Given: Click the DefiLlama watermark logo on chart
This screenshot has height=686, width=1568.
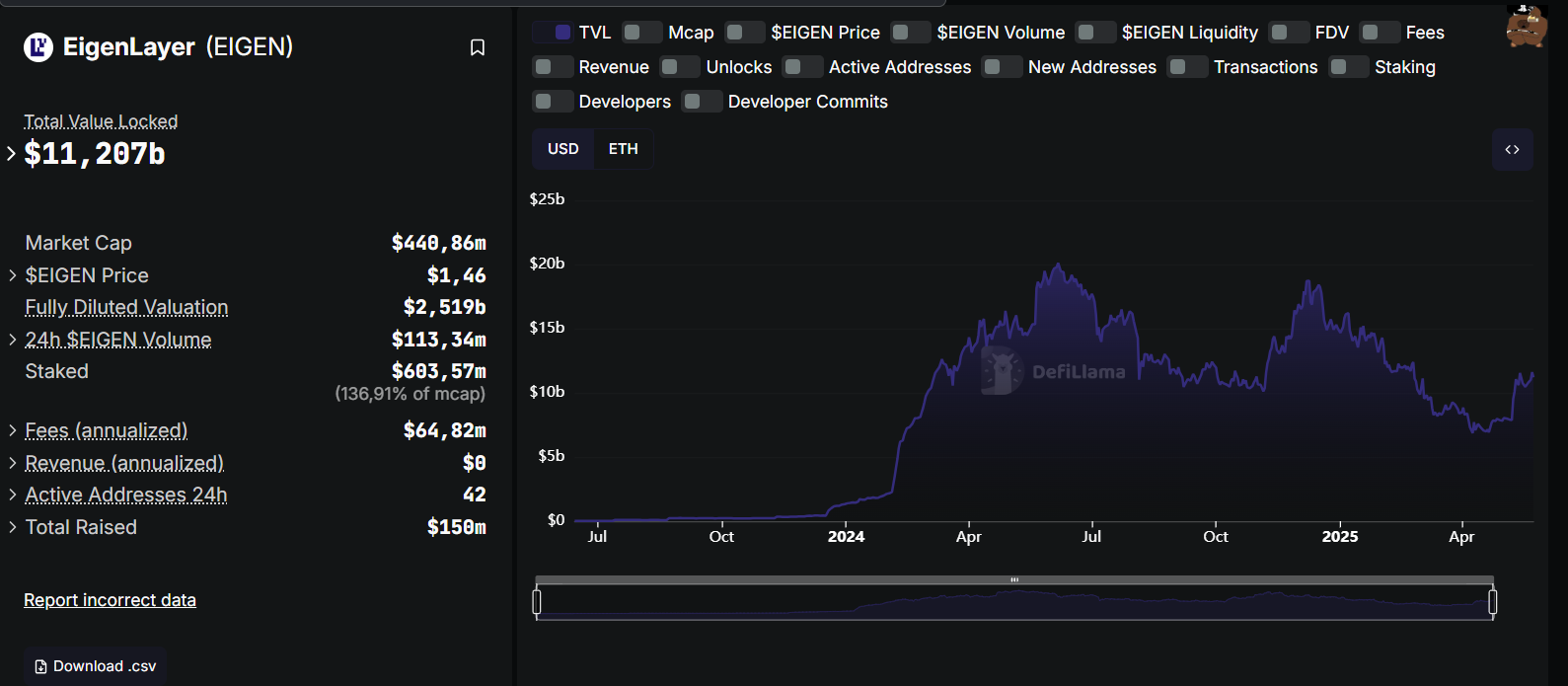Looking at the screenshot, I should (1003, 371).
